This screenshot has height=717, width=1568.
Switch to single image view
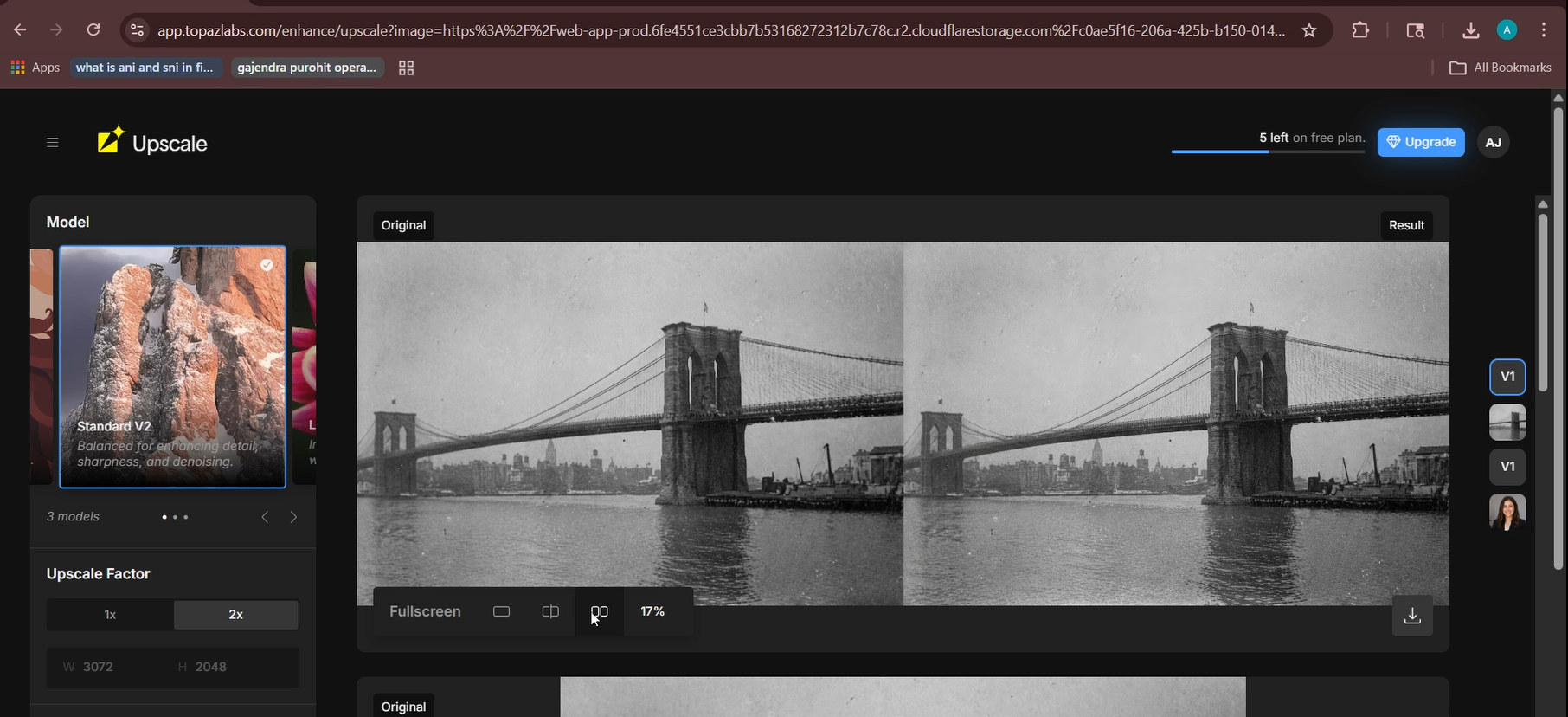(501, 611)
